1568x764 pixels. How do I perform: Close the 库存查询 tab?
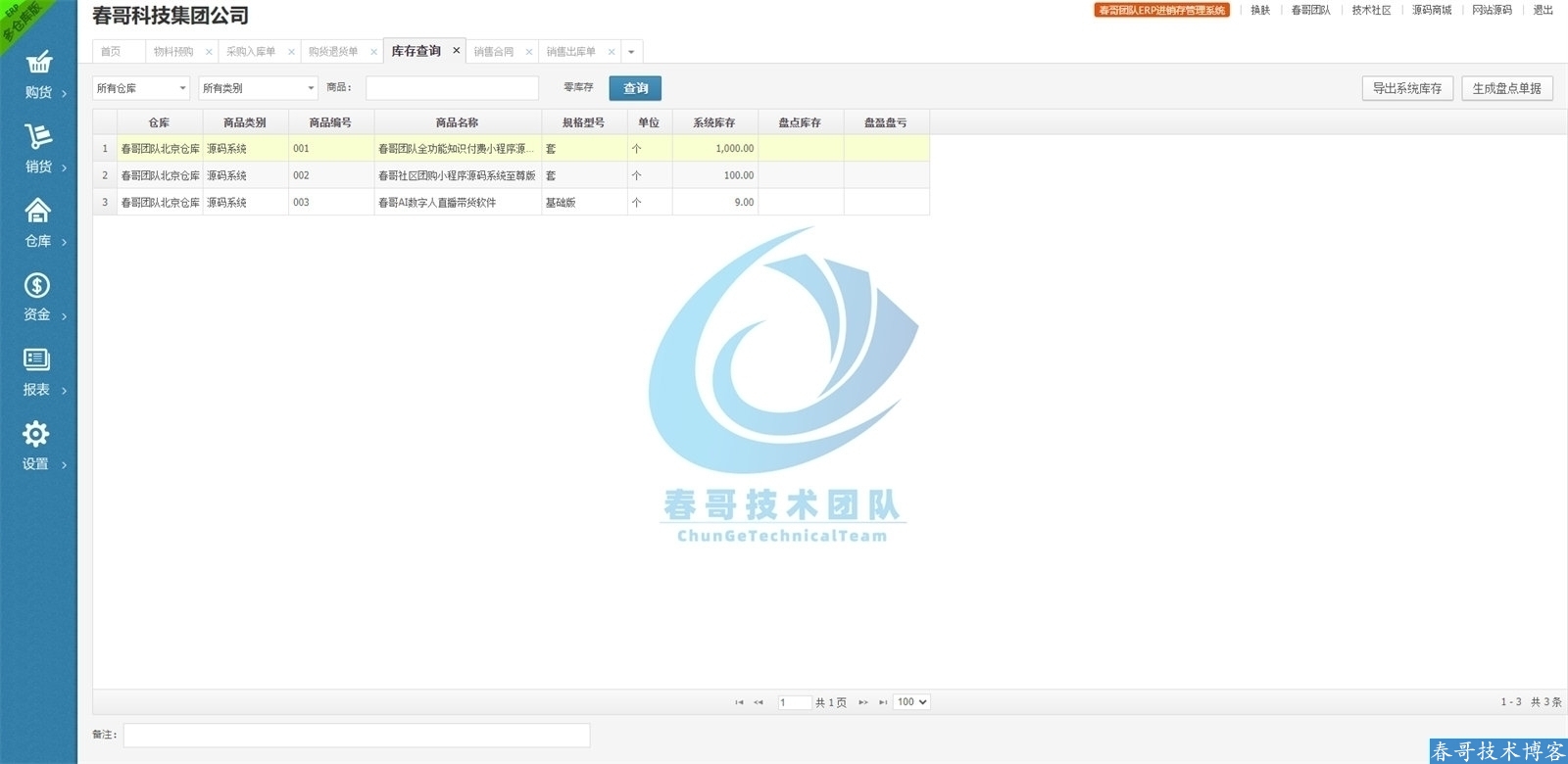(x=456, y=51)
